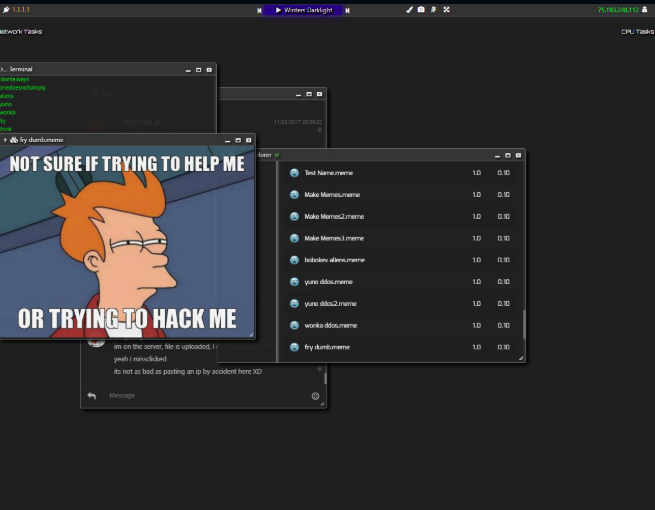Image resolution: width=655 pixels, height=510 pixels.
Task: Toggle fullscreen with the expand arrows icon
Action: pos(447,10)
